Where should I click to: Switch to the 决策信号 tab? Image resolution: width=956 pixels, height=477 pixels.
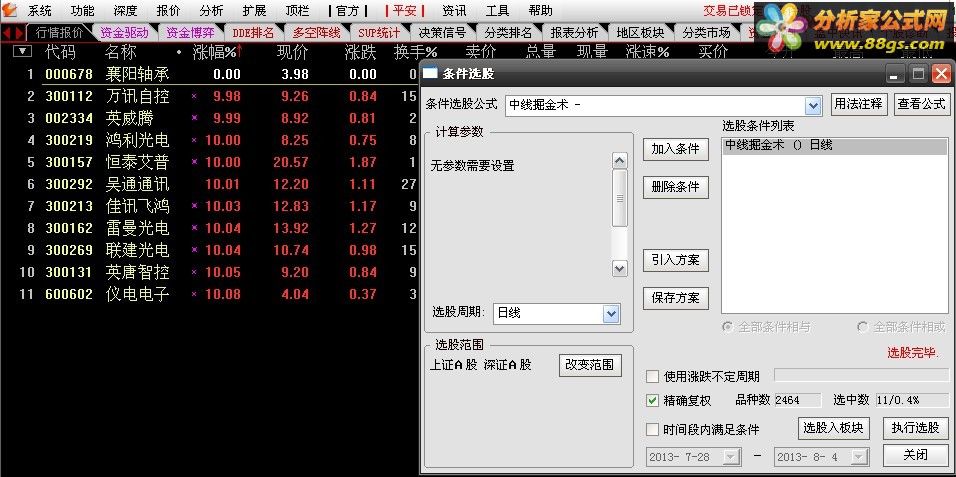(x=442, y=33)
